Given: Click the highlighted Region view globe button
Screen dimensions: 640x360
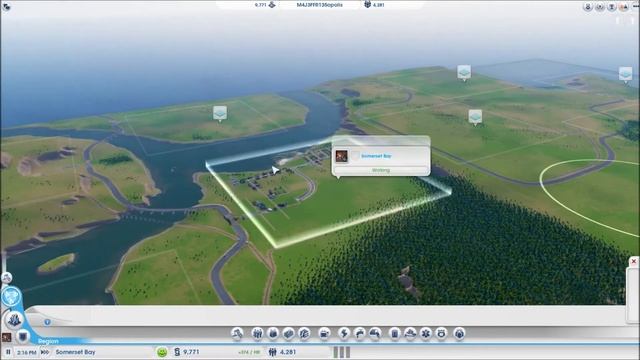Looking at the screenshot, I should [x=11, y=296].
